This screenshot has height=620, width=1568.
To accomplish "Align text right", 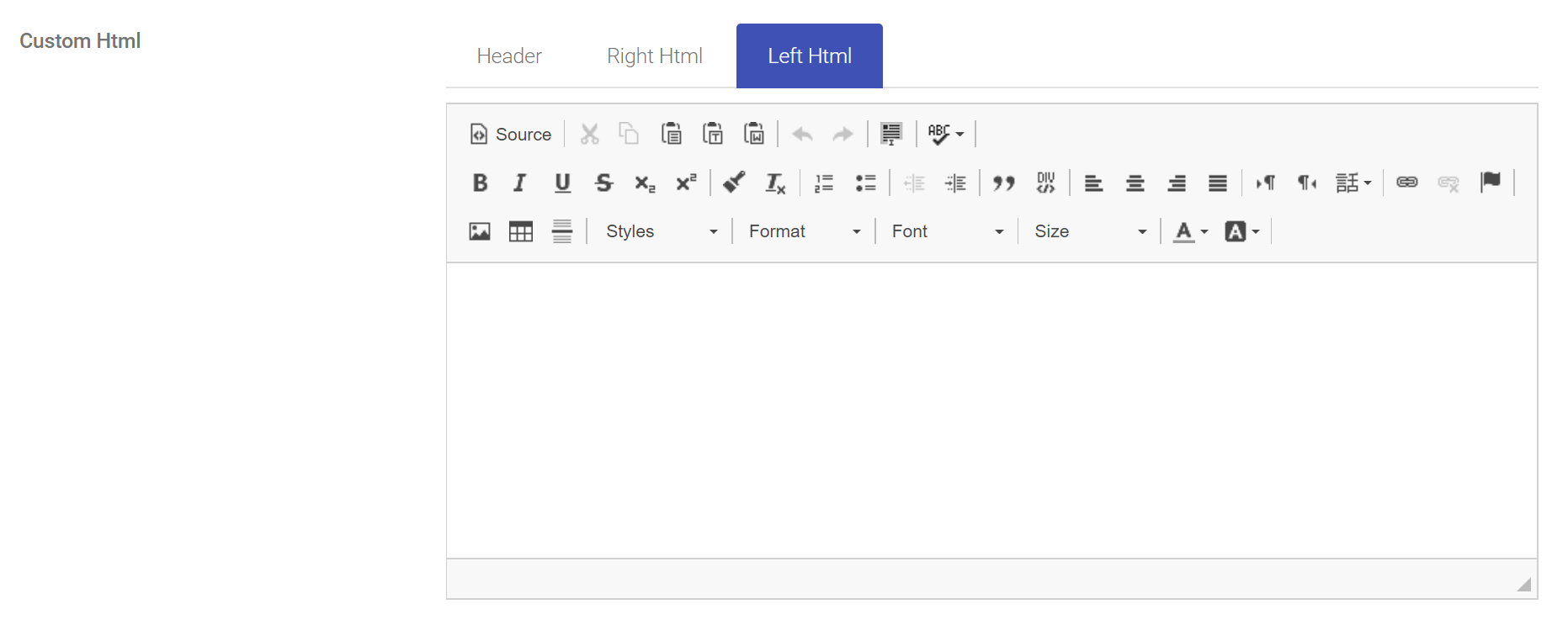I will pyautogui.click(x=1177, y=183).
